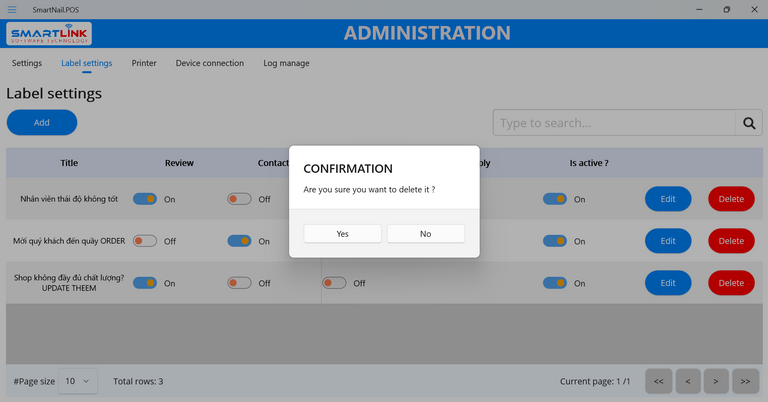Open the Log manage tab
Image resolution: width=768 pixels, height=402 pixels.
point(286,63)
